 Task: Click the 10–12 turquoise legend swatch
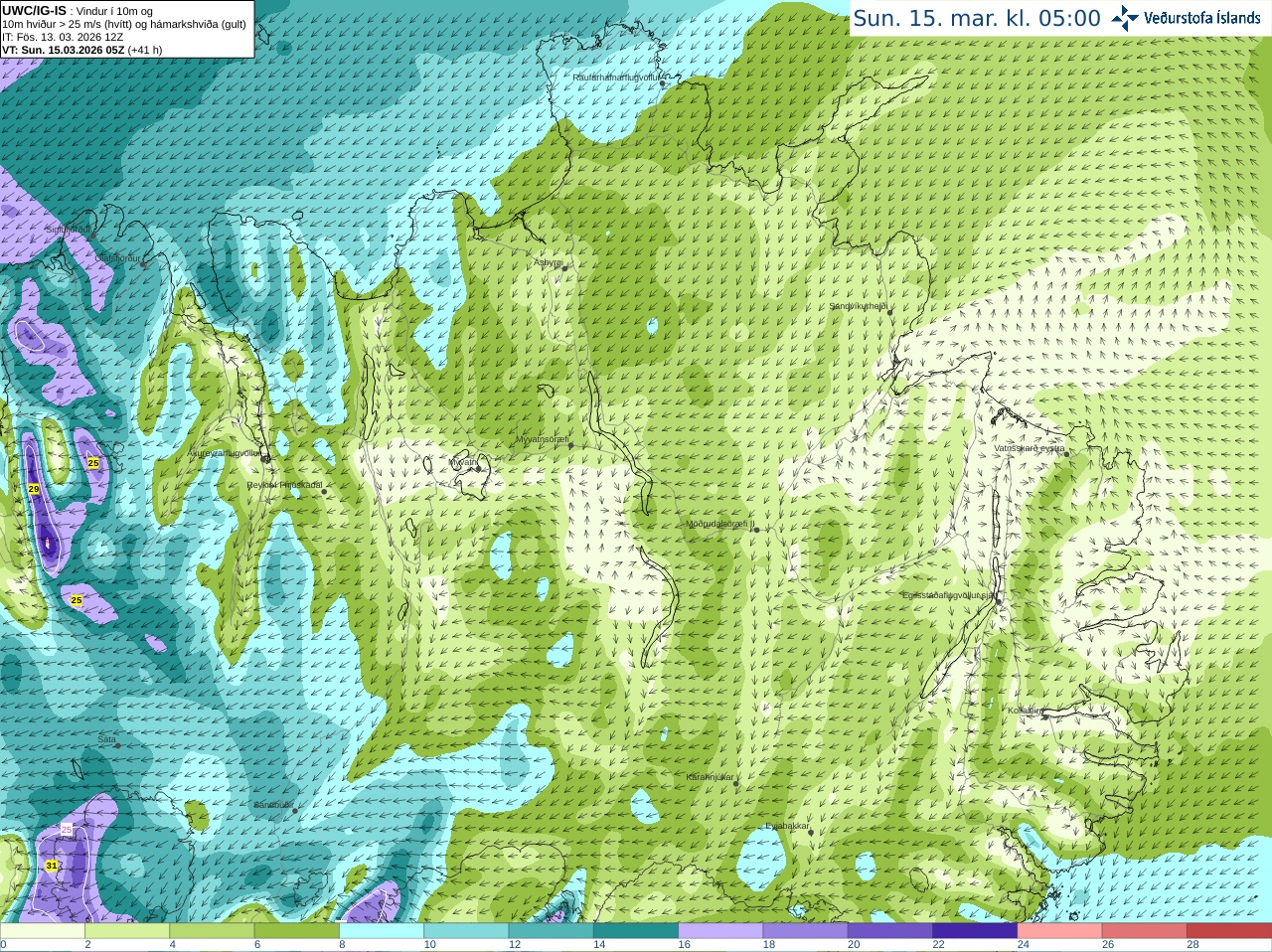(x=466, y=931)
